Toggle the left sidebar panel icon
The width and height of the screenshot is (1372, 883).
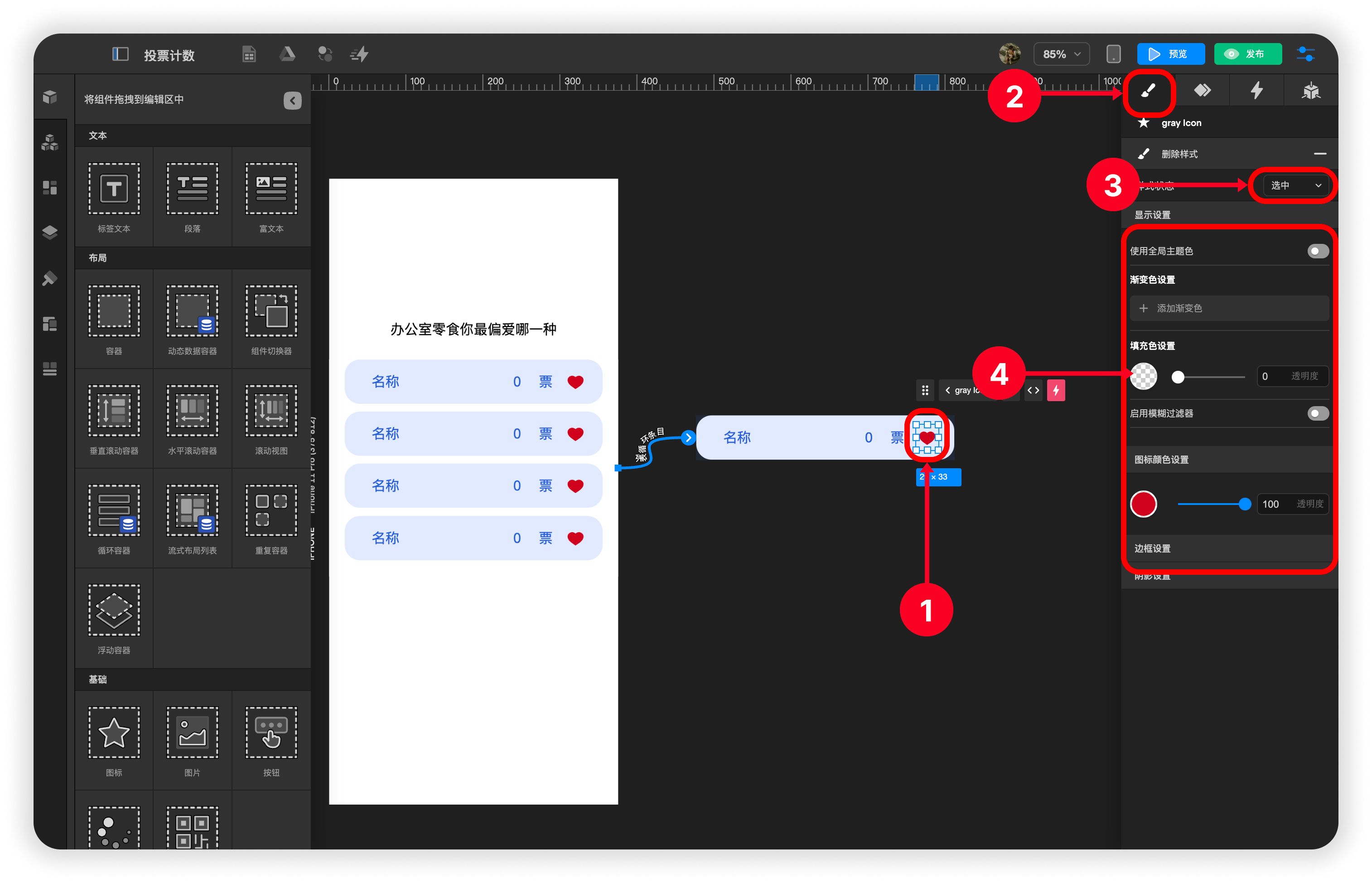120,54
